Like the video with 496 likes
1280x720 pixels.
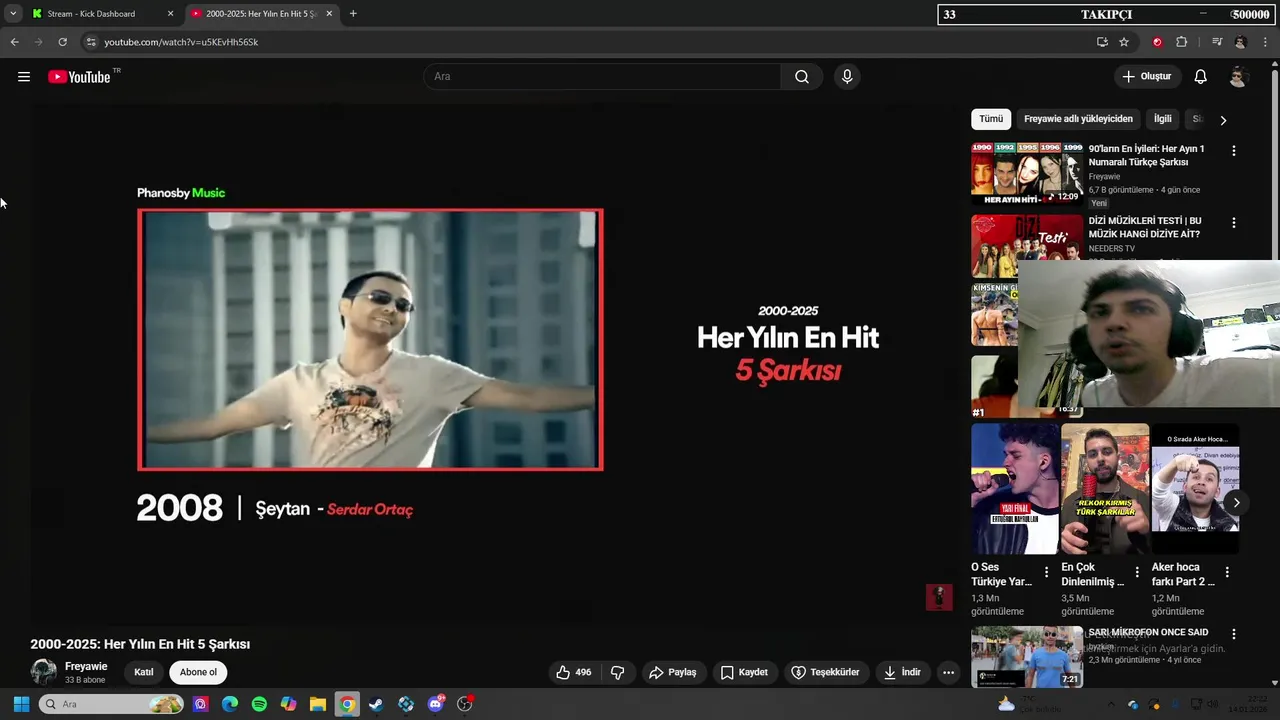pos(574,673)
